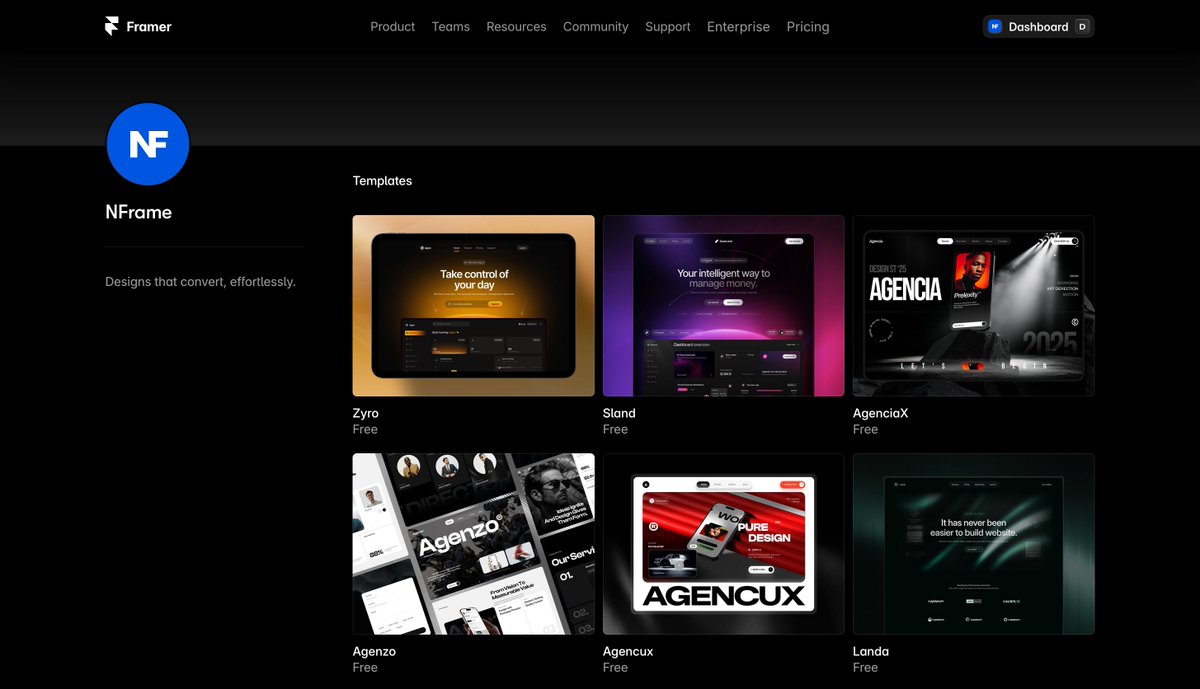Screen dimensions: 1200x689
Task: Open the Pricing page
Action: [x=808, y=27]
